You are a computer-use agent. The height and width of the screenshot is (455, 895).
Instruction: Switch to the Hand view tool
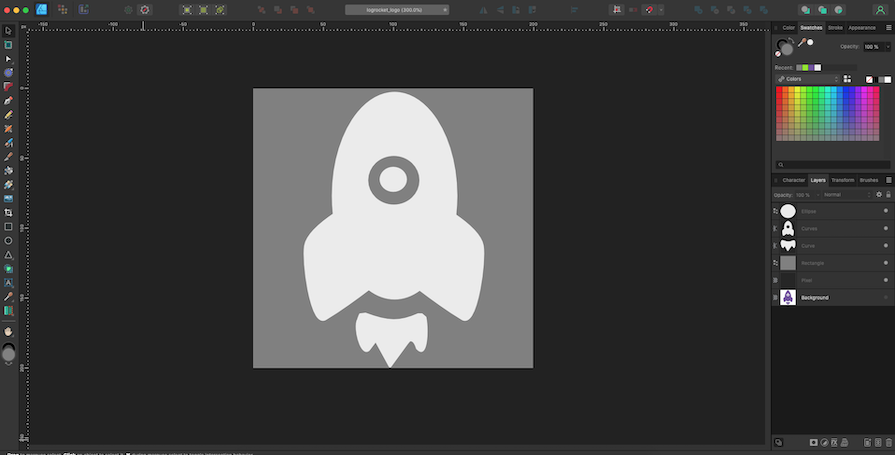pos(8,331)
